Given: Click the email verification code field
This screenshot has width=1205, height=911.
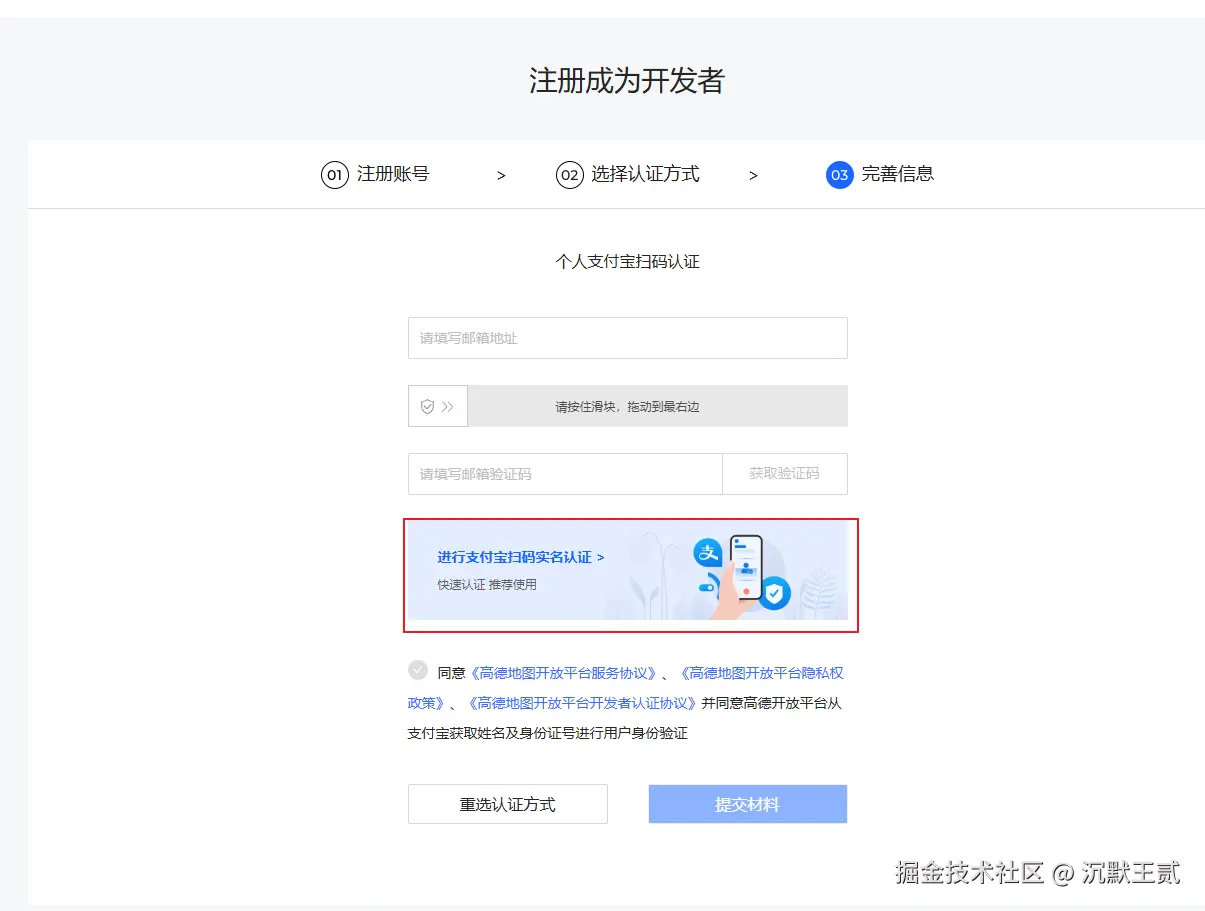Looking at the screenshot, I should coord(565,474).
